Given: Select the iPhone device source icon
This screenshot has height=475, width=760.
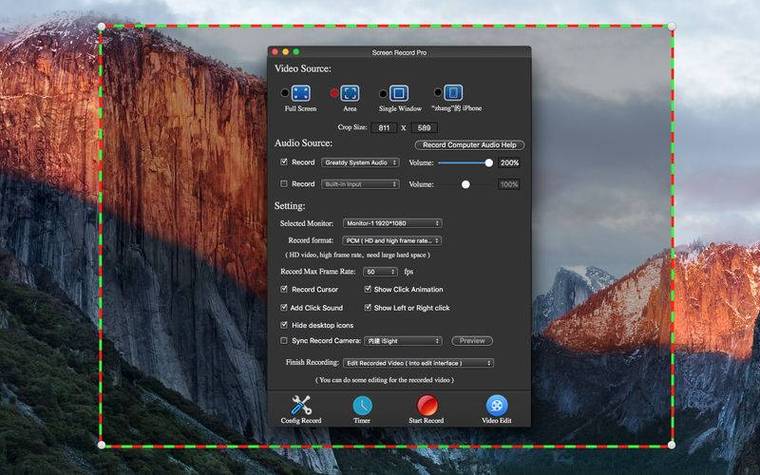Looking at the screenshot, I should (453, 93).
